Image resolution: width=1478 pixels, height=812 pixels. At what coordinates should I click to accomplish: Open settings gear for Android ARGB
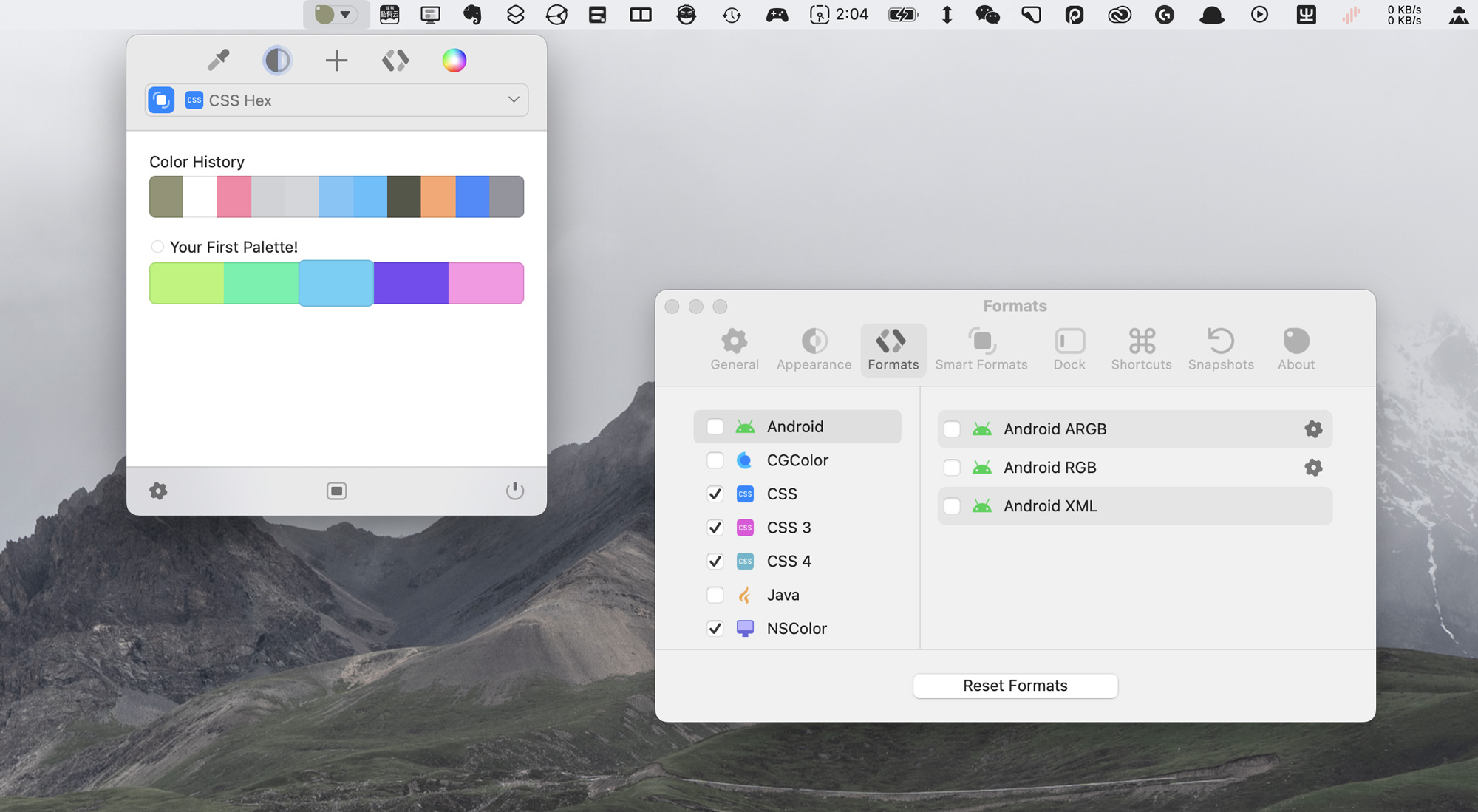point(1313,429)
